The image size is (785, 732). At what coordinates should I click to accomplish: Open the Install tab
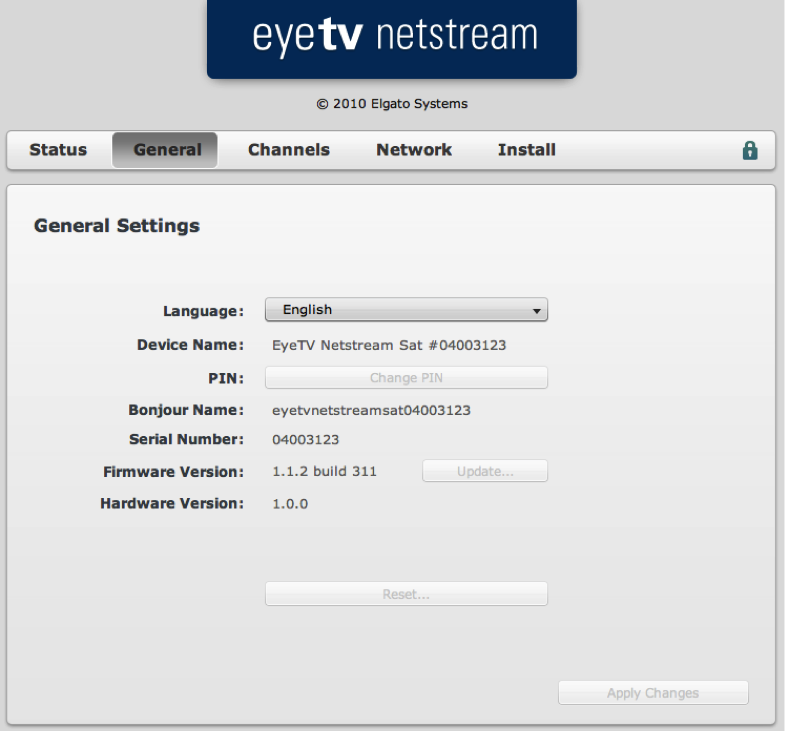click(527, 150)
